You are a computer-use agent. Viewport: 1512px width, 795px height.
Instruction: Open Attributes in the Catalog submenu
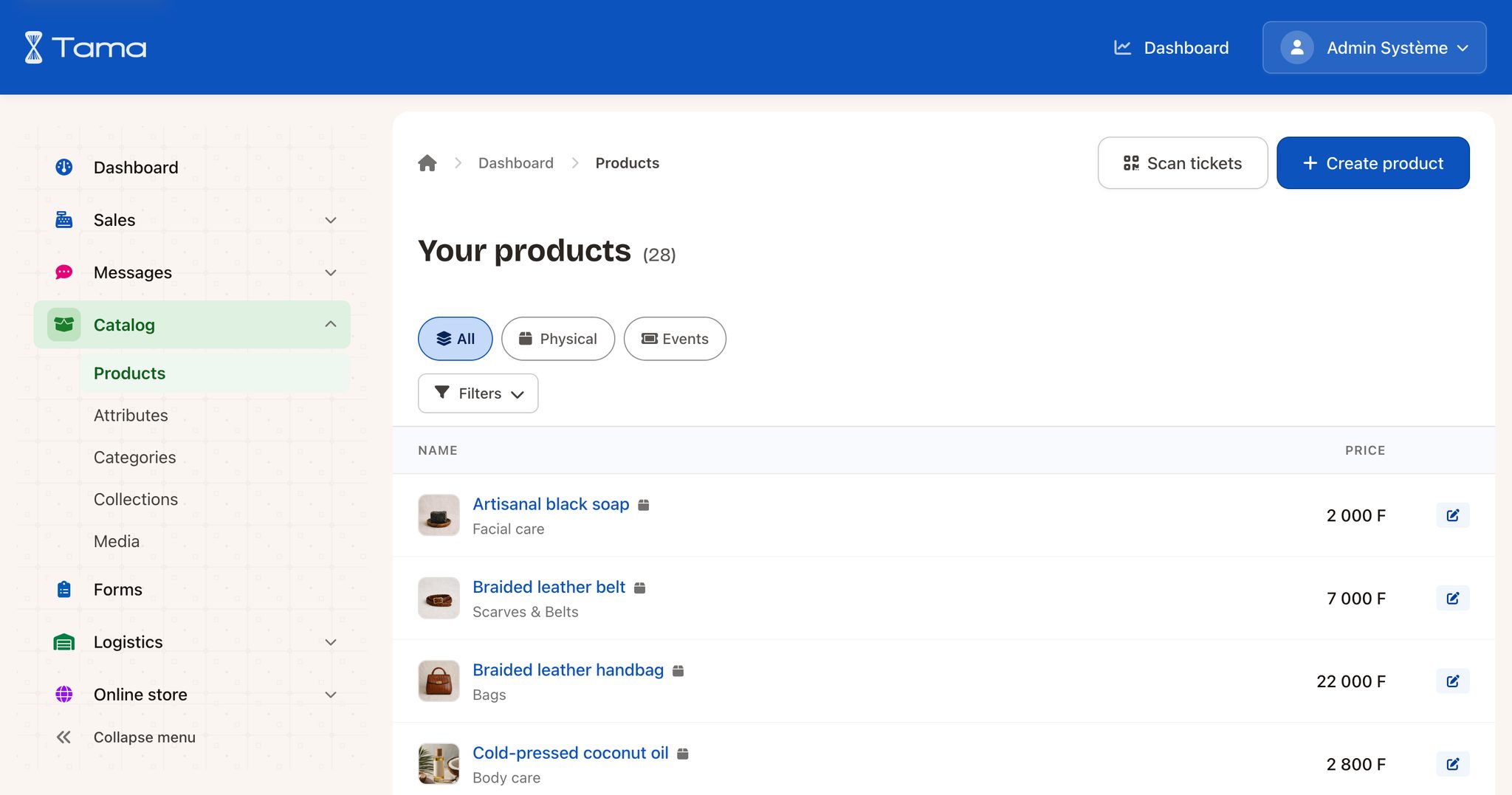pos(131,416)
